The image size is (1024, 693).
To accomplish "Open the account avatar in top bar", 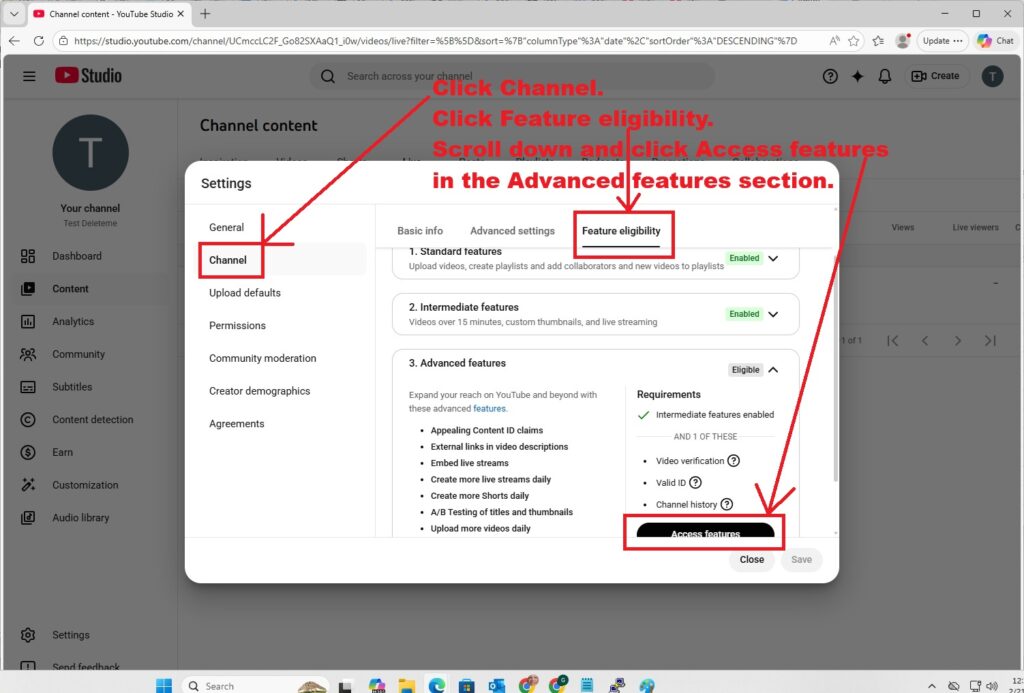I will pos(991,76).
